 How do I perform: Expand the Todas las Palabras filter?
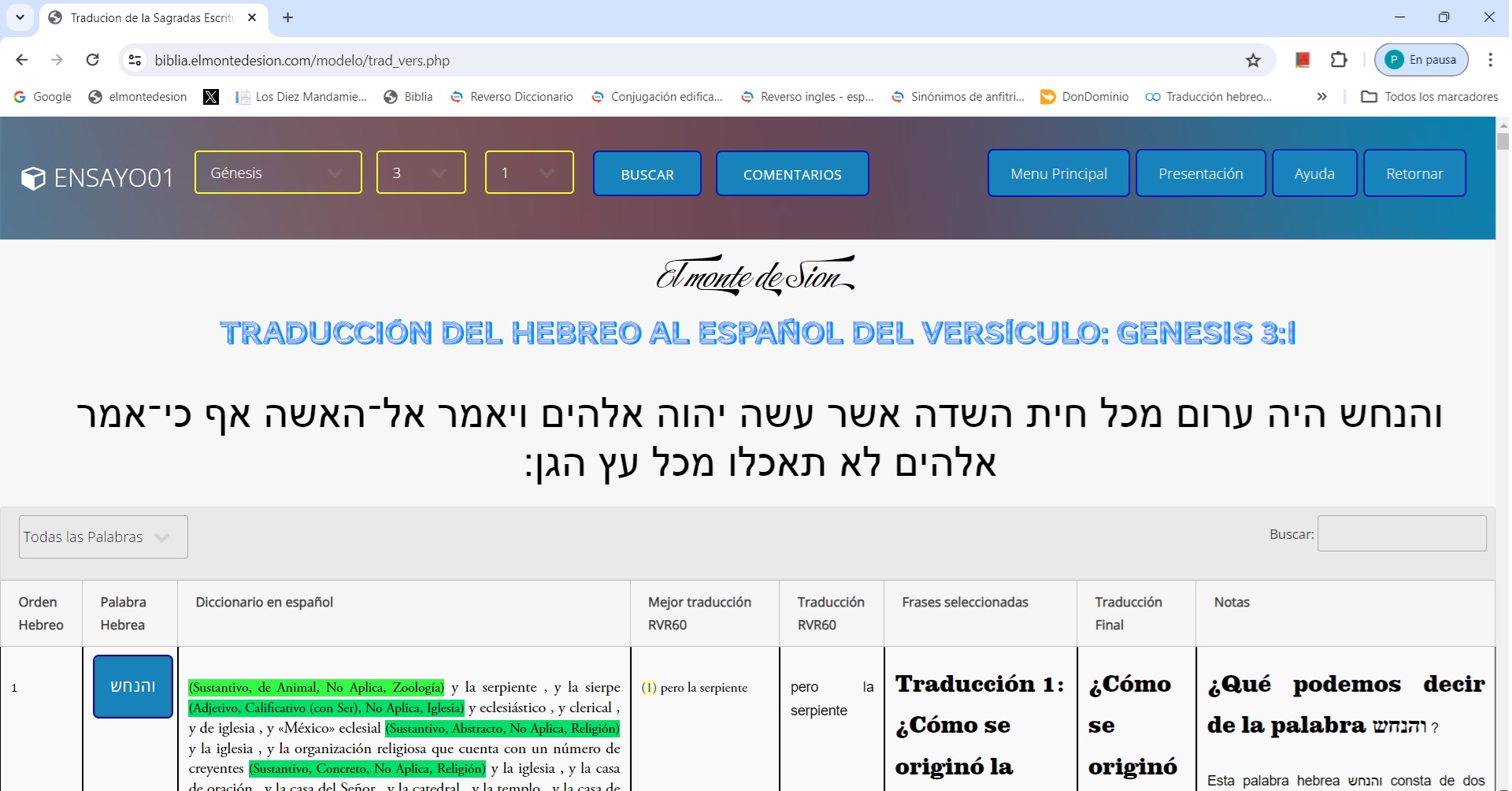103,537
